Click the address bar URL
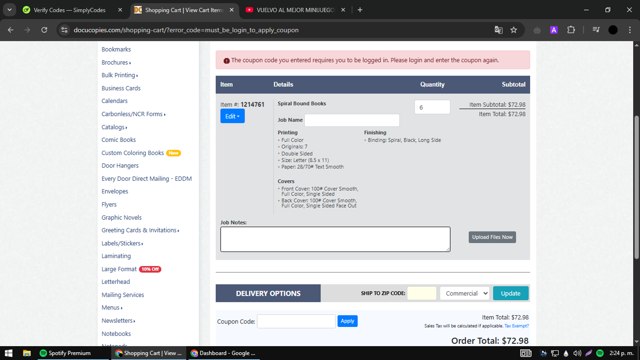This screenshot has width=640, height=360. [186, 30]
